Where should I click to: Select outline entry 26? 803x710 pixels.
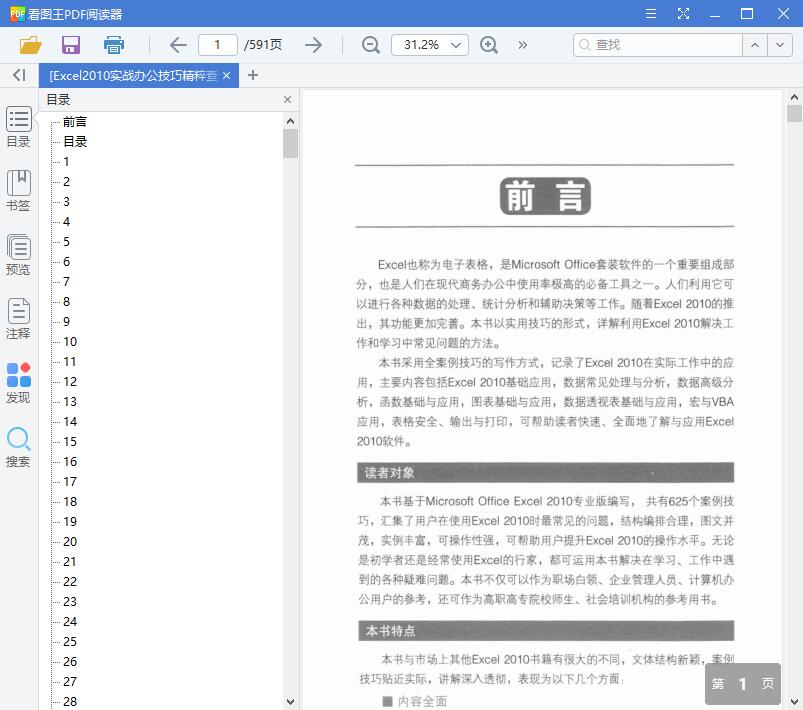coord(70,661)
